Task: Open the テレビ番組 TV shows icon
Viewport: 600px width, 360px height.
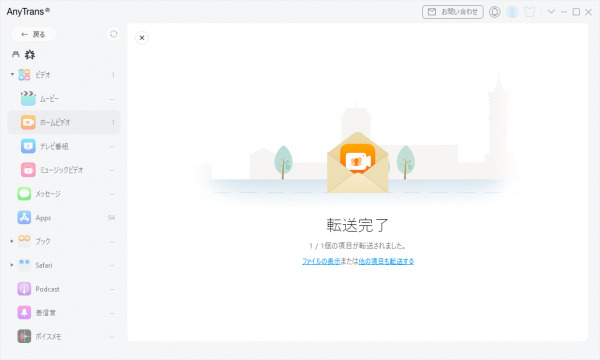Action: click(x=28, y=146)
